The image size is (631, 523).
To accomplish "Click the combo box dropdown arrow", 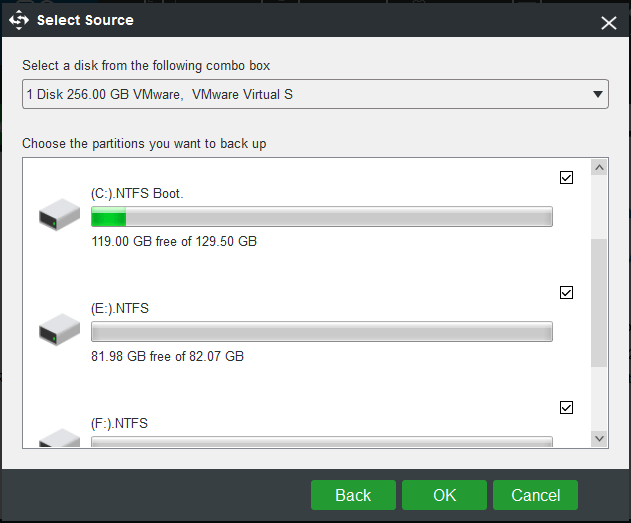I will pos(598,94).
